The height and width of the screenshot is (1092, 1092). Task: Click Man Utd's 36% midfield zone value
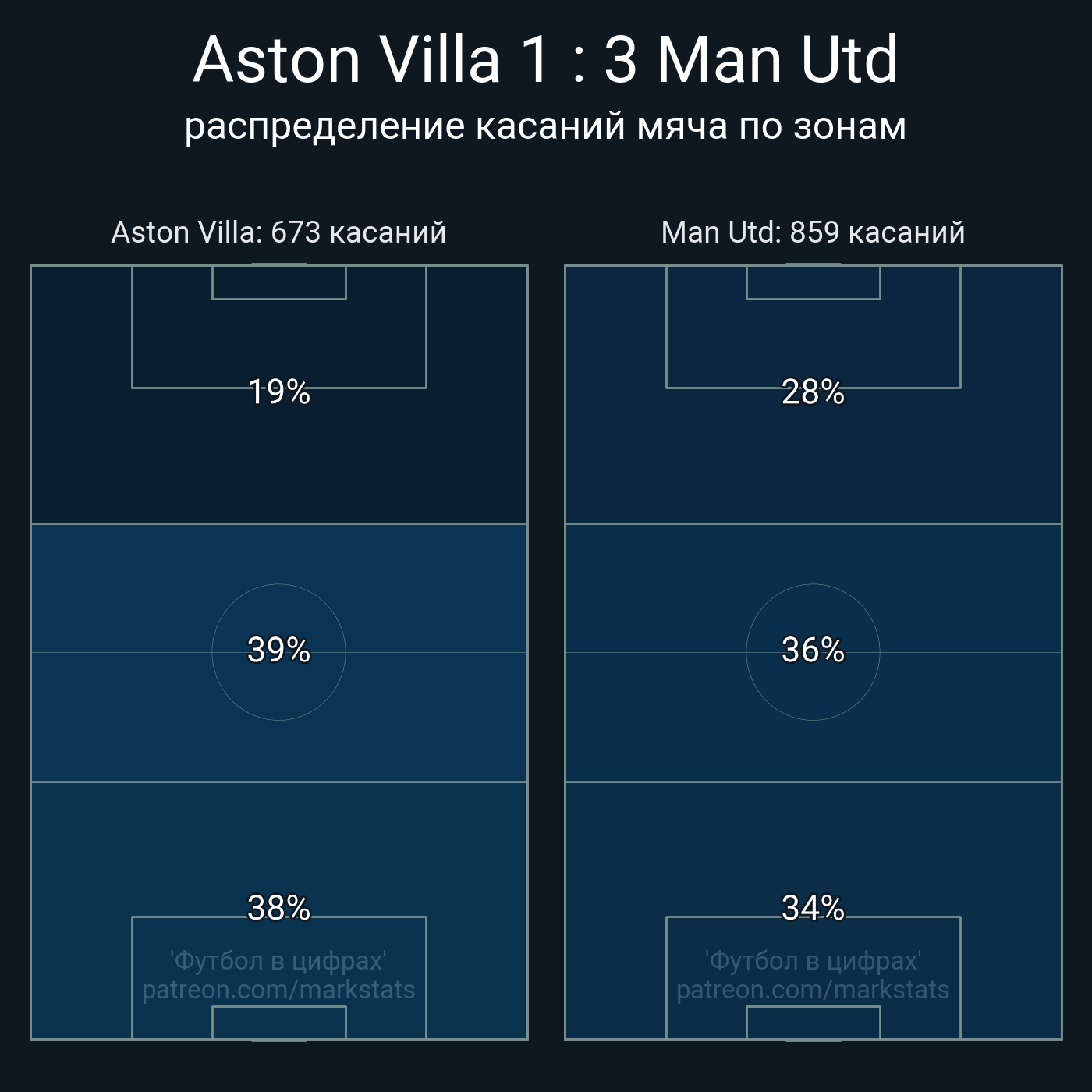tap(814, 650)
